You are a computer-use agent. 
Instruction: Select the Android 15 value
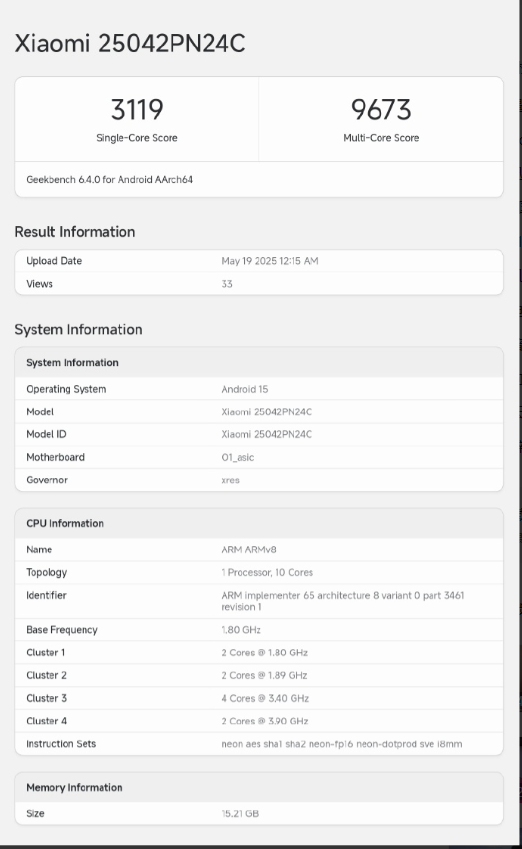tap(245, 389)
